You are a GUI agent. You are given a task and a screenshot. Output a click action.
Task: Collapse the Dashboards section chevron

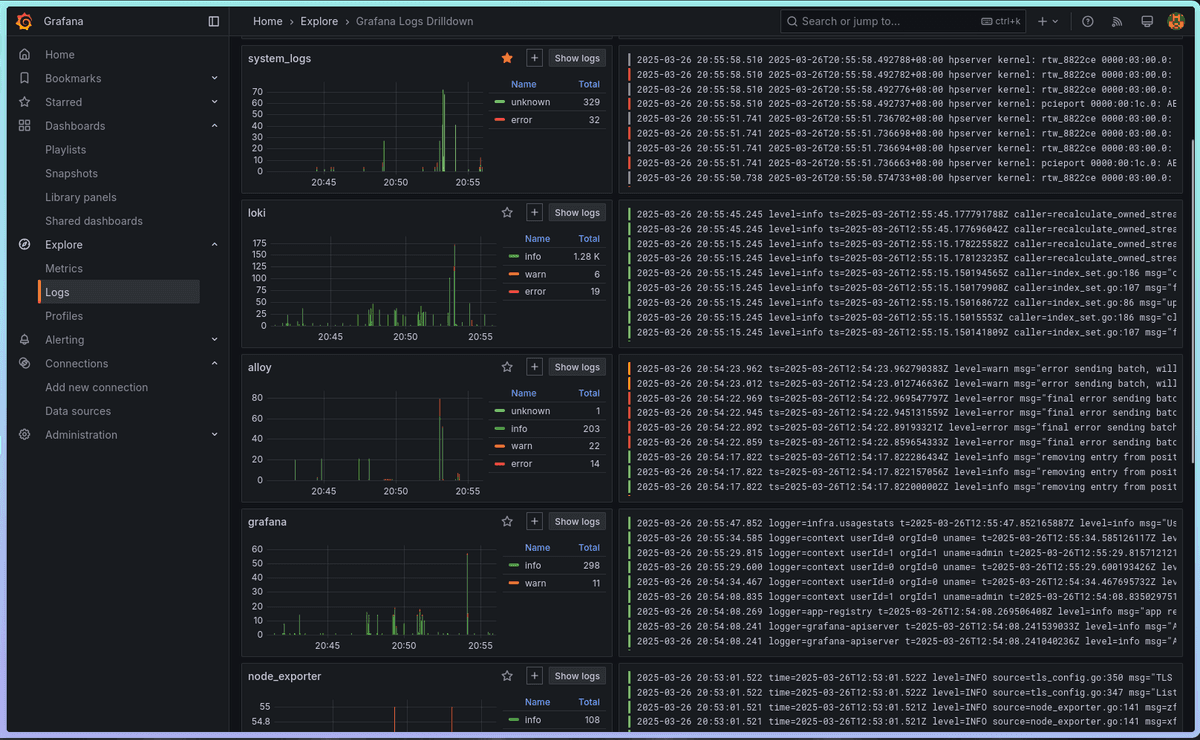coord(214,126)
